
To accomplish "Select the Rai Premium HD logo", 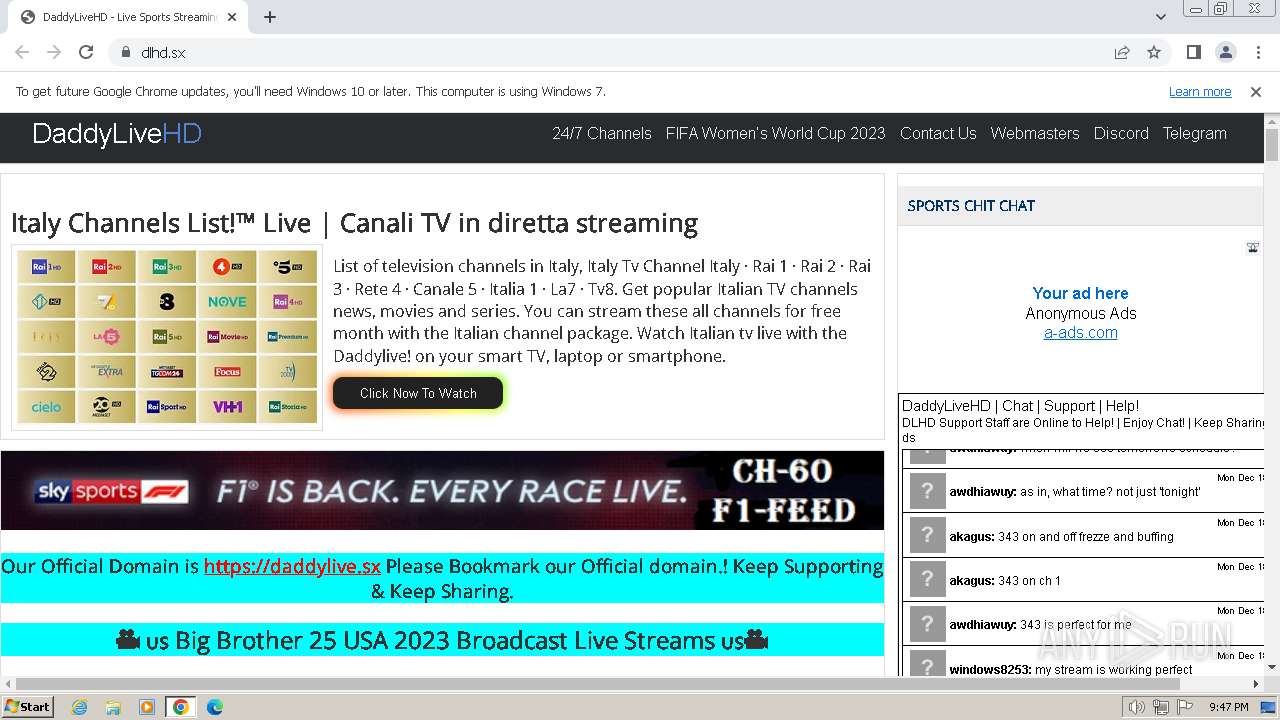I will point(287,337).
